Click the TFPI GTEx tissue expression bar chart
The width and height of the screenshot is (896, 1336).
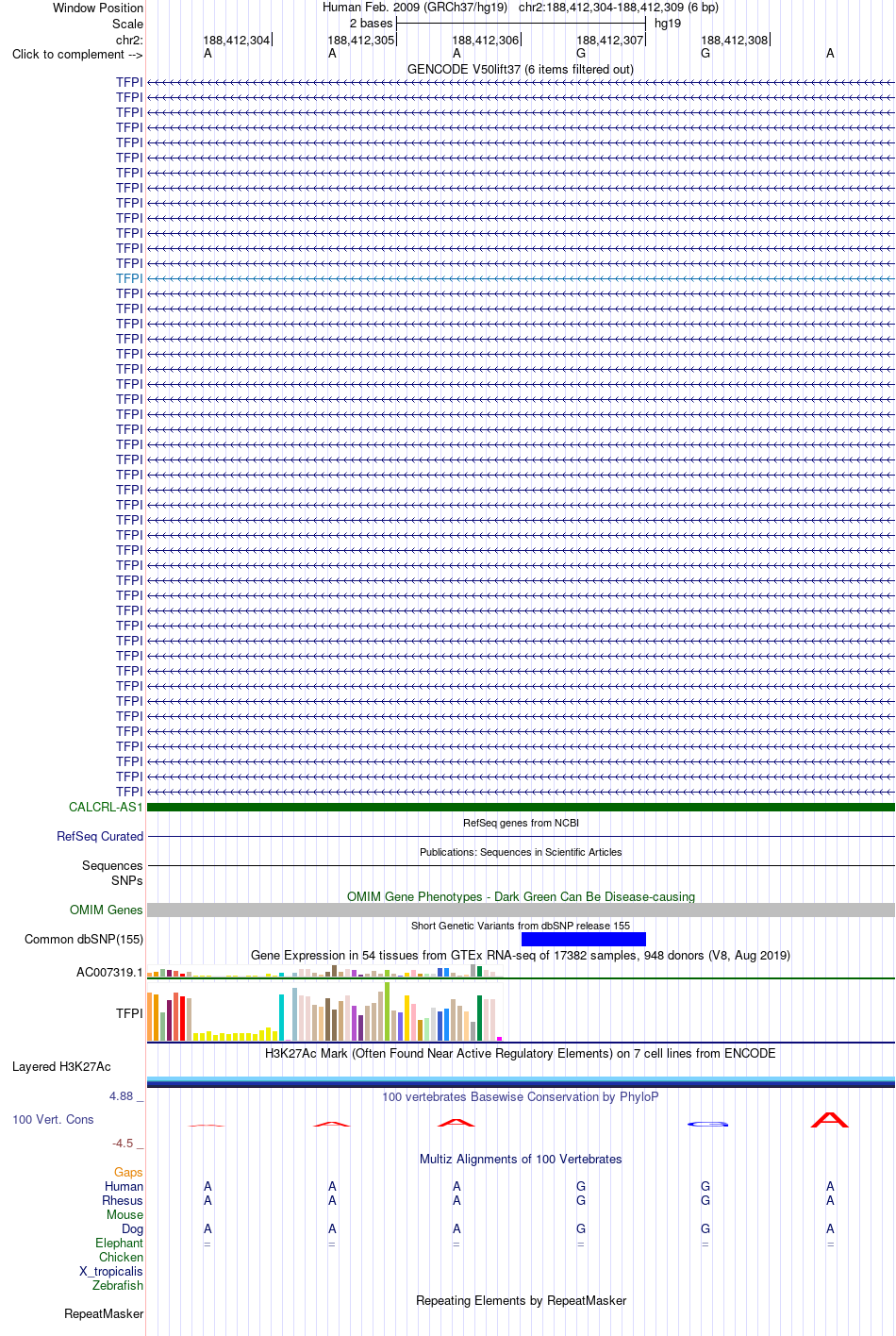[324, 1012]
